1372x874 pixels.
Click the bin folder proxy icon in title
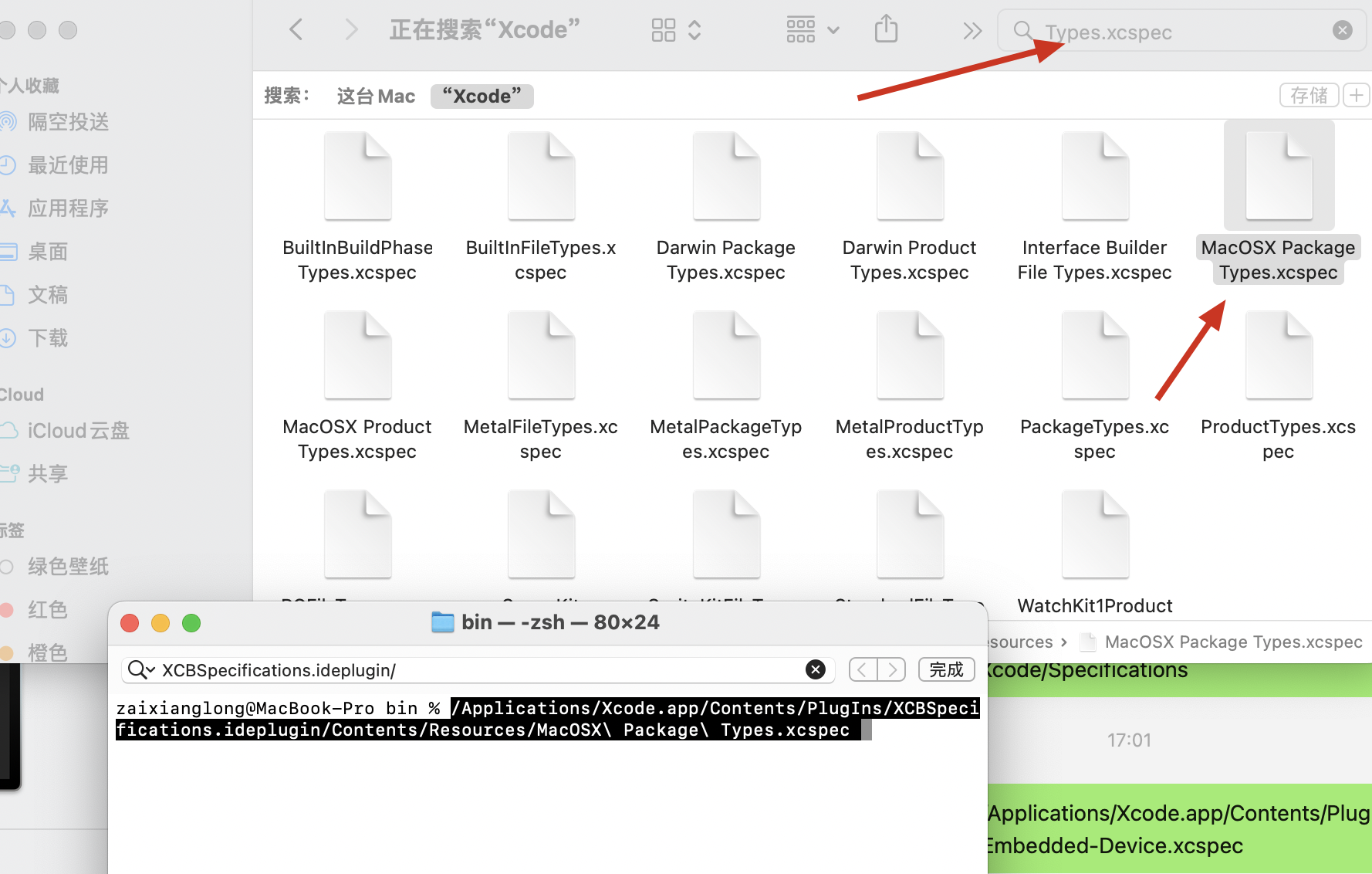click(x=443, y=622)
